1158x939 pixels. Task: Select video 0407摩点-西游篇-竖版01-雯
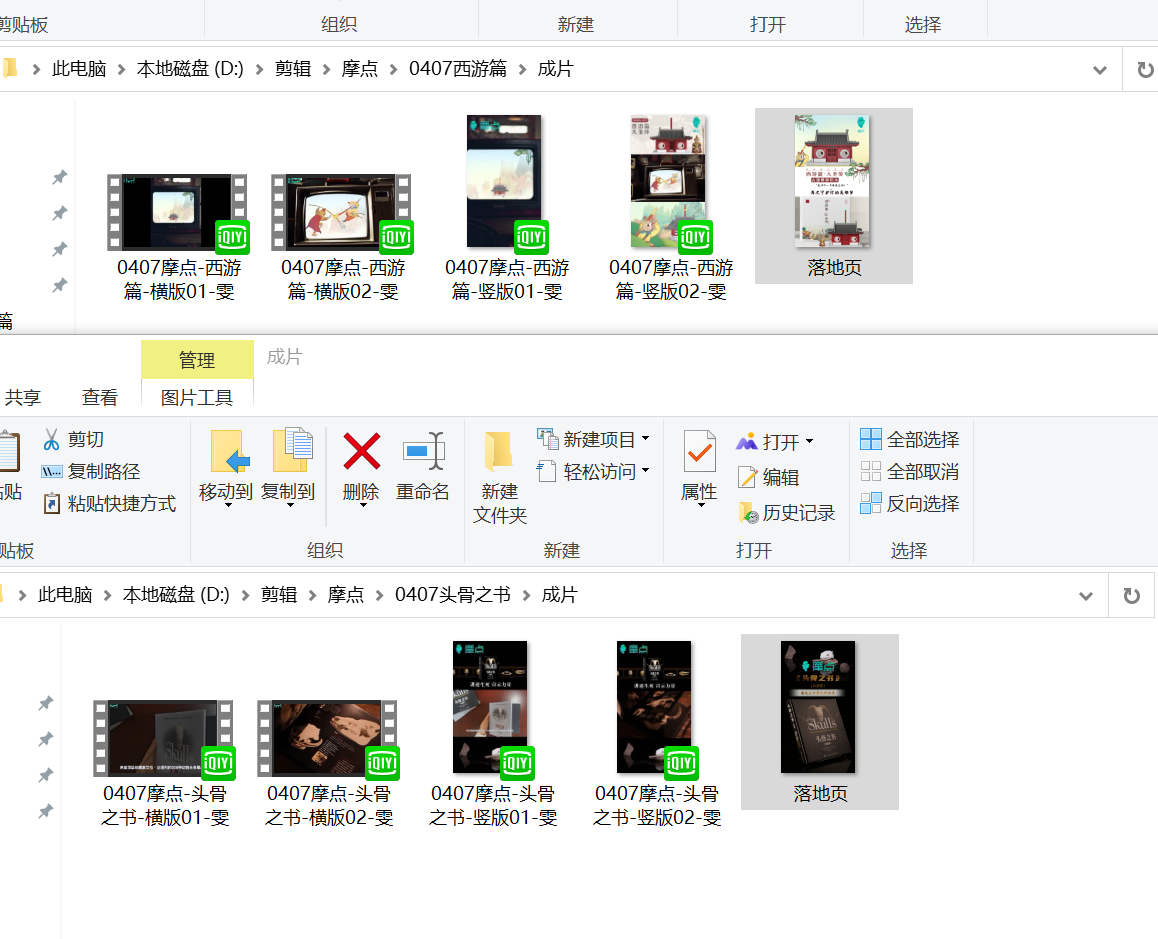pos(506,208)
